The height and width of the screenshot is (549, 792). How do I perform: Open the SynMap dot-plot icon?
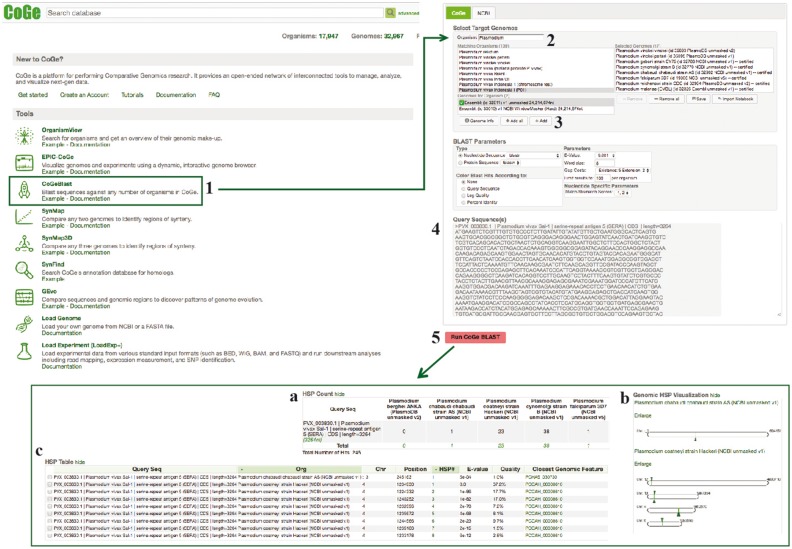click(x=24, y=216)
